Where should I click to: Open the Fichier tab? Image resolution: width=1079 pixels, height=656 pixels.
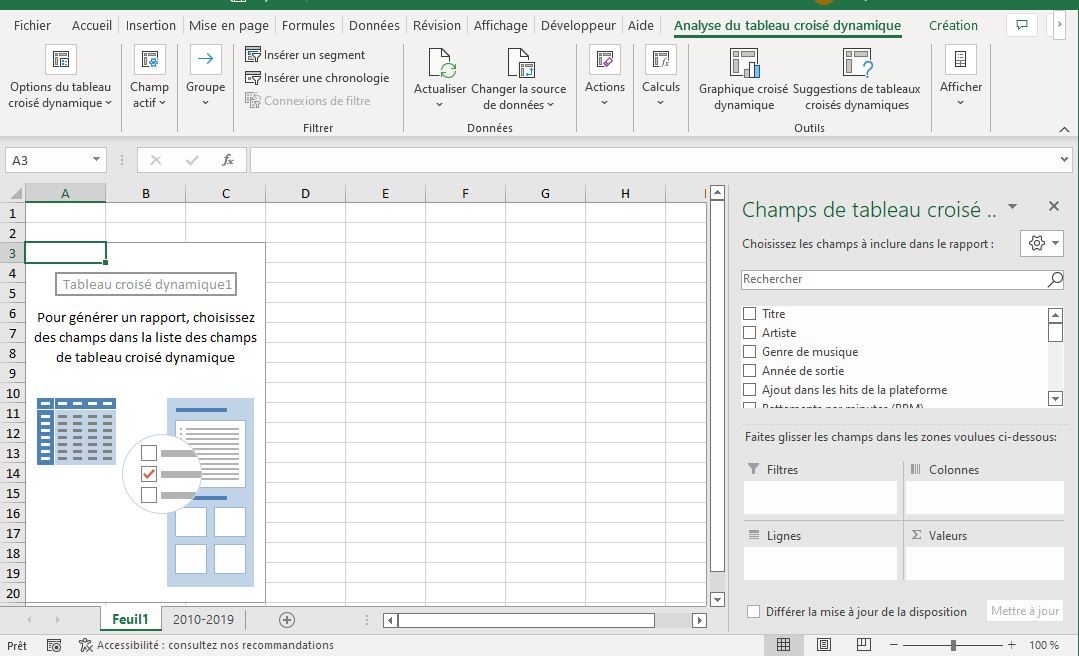[x=32, y=25]
